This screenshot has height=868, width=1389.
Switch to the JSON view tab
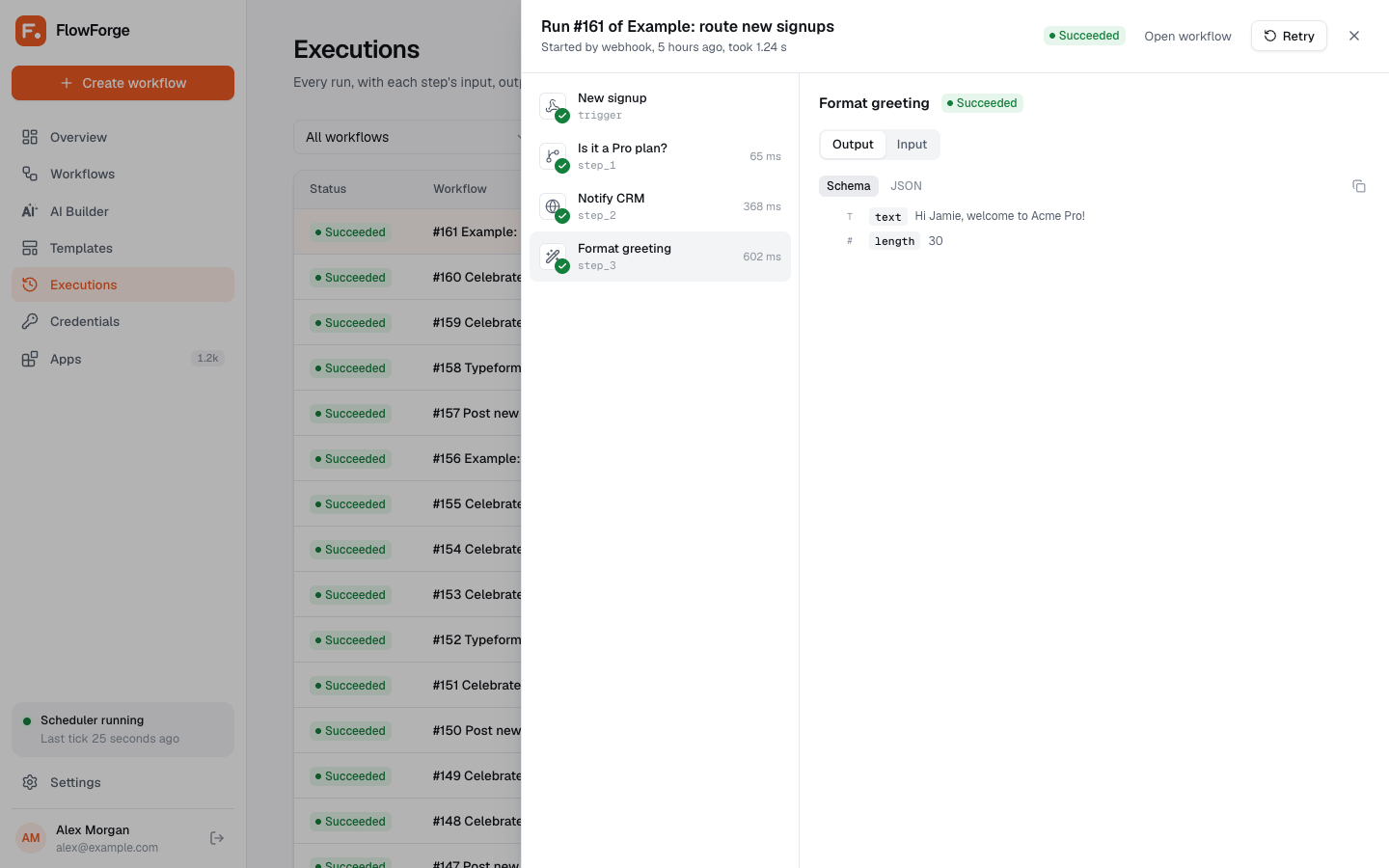tap(906, 186)
